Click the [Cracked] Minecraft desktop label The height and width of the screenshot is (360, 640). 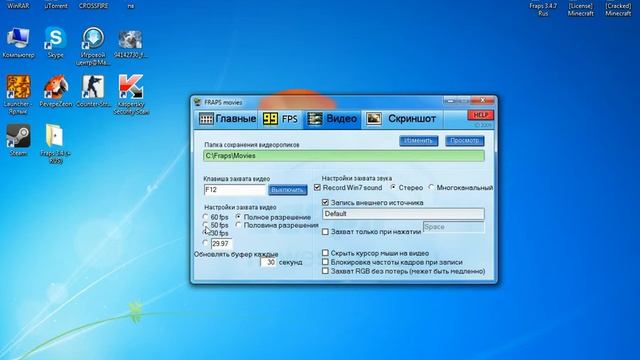[x=618, y=9]
